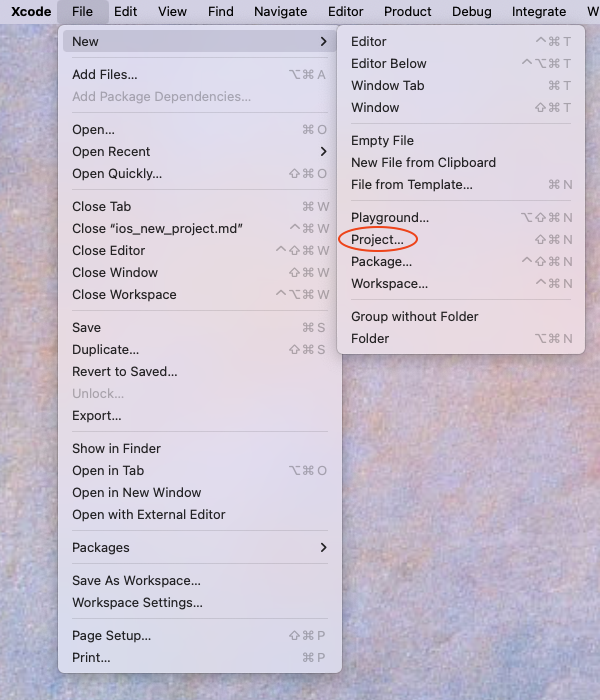Select File from Template... option
Screen dimensions: 600x700
(x=411, y=185)
